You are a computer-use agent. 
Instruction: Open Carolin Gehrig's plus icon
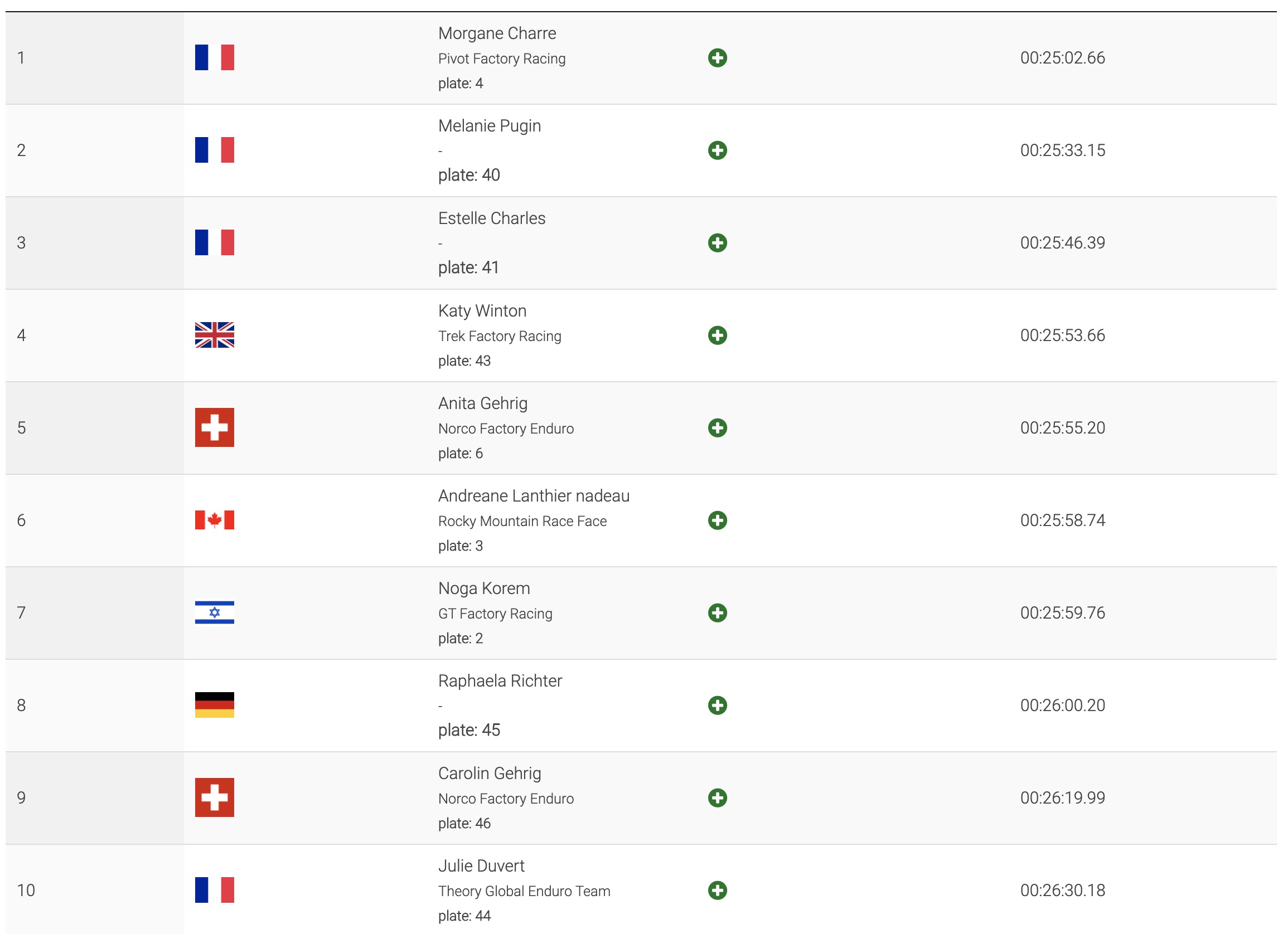(717, 798)
